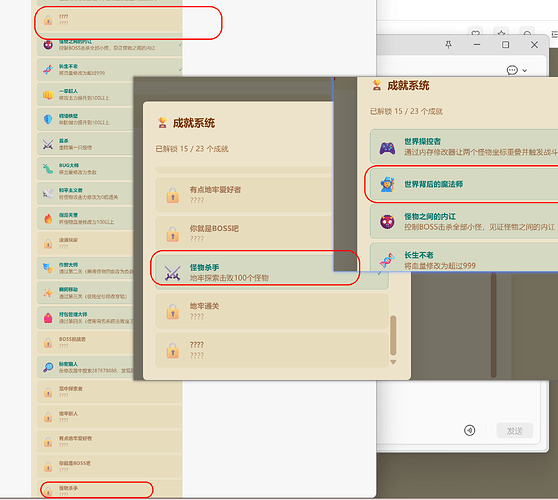Click trophy icon in right zoomed panel header
This screenshot has height=500, width=558.
[377, 85]
